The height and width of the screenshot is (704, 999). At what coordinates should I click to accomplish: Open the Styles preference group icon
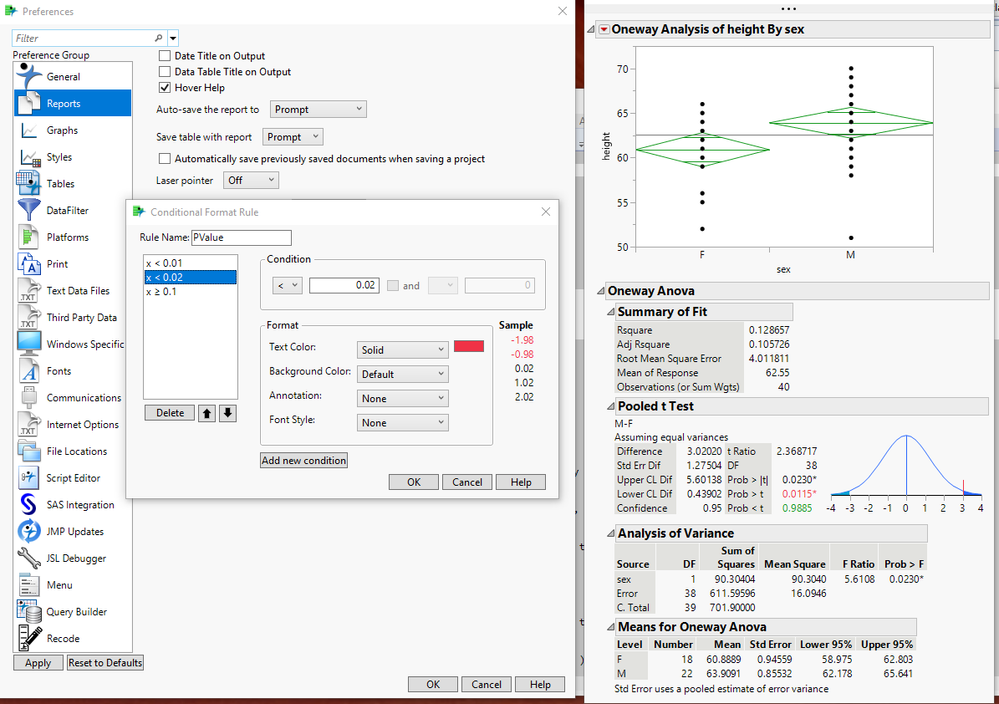pos(30,157)
